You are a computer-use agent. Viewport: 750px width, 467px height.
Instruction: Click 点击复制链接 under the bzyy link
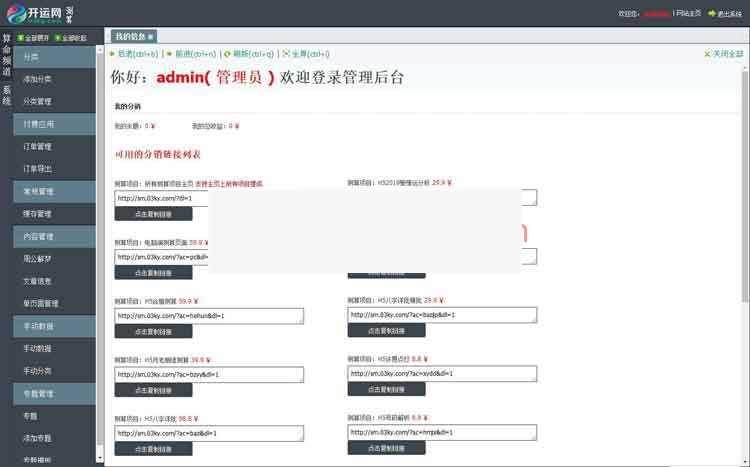[153, 390]
